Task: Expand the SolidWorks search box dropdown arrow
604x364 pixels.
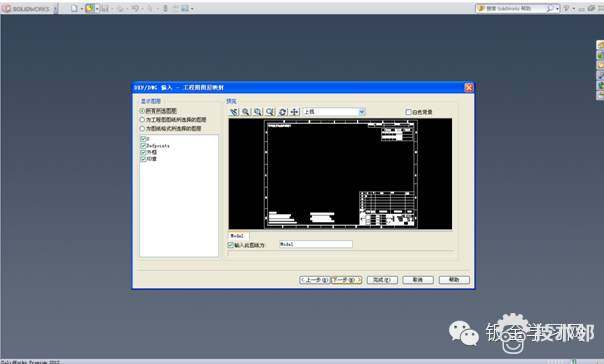Action: click(557, 8)
